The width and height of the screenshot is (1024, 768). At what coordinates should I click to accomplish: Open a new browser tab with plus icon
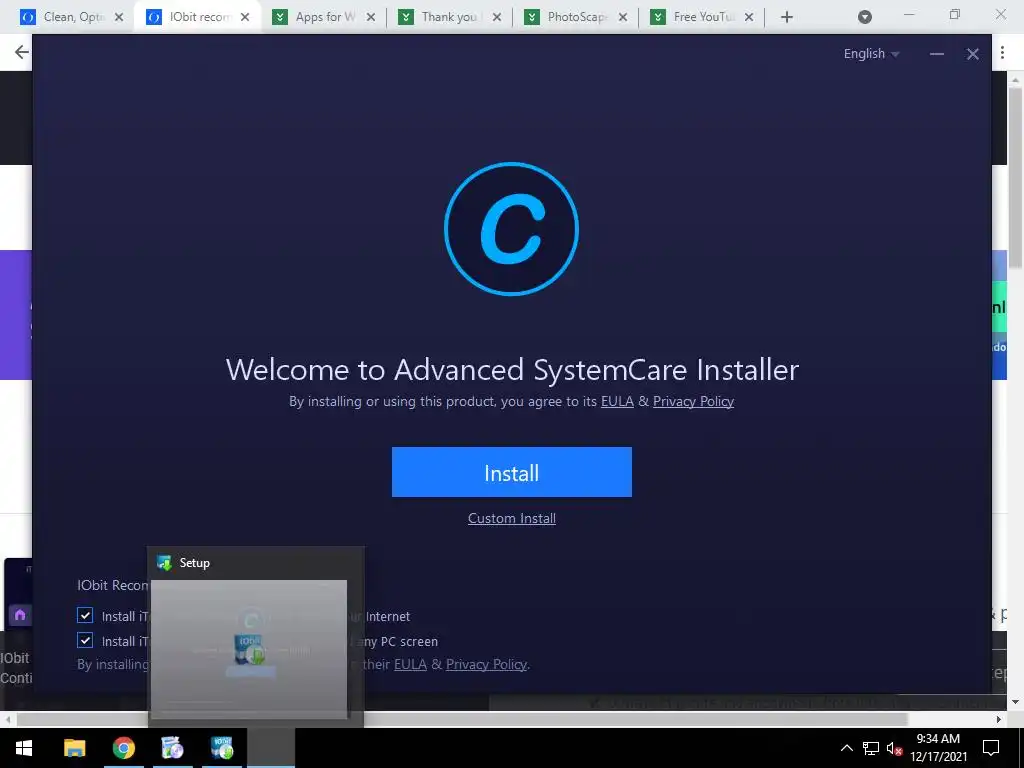[787, 17]
